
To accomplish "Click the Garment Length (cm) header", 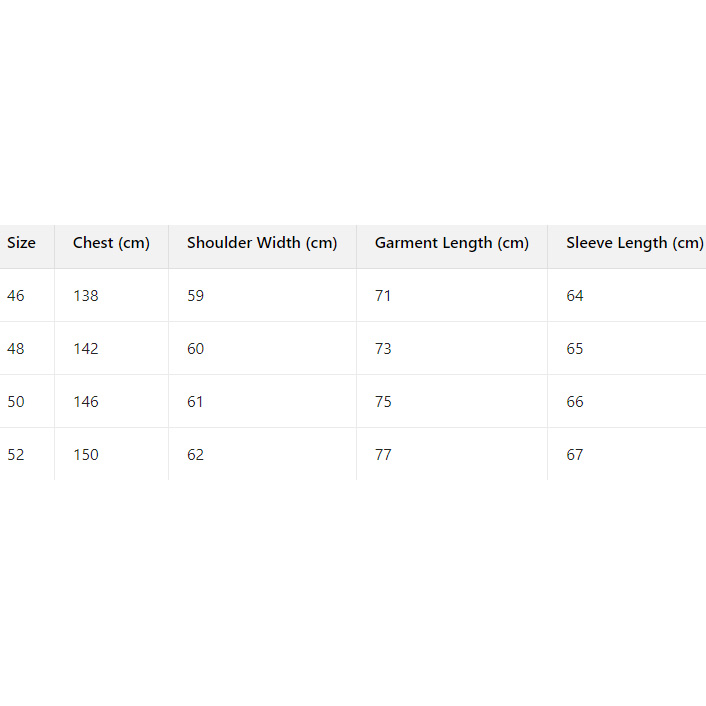I will (451, 243).
